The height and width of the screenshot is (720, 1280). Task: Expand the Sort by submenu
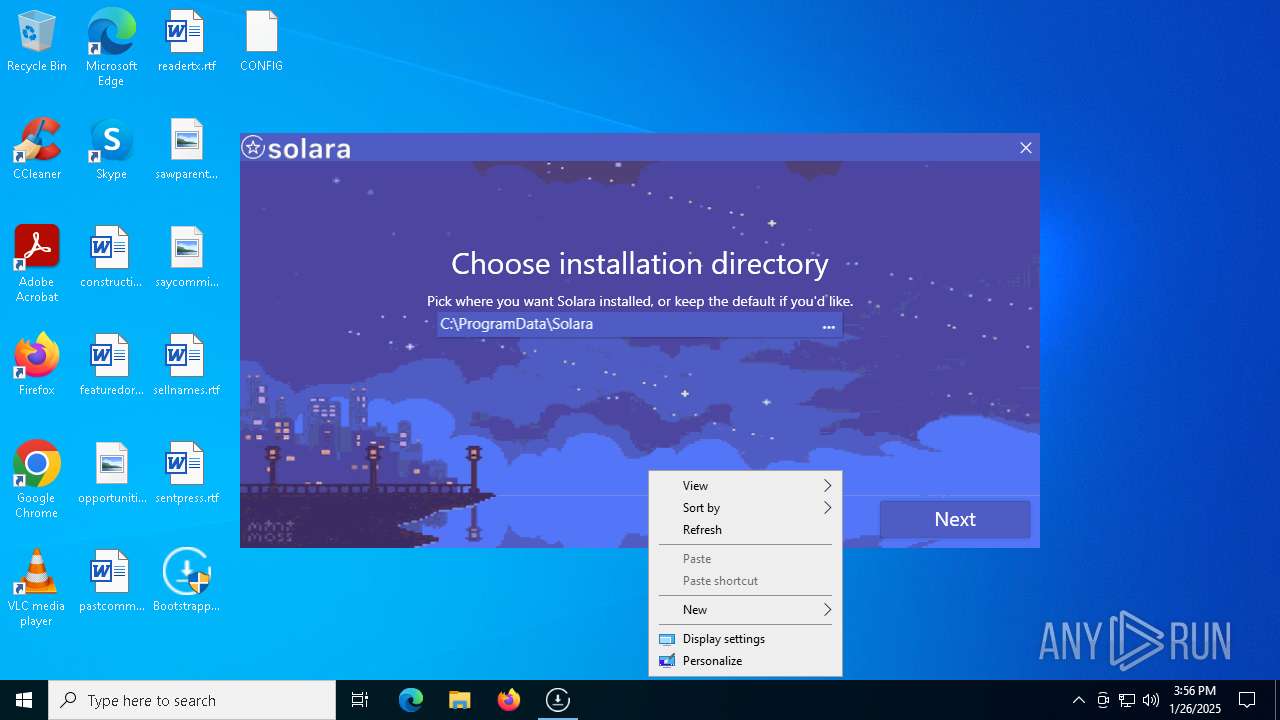tap(745, 508)
